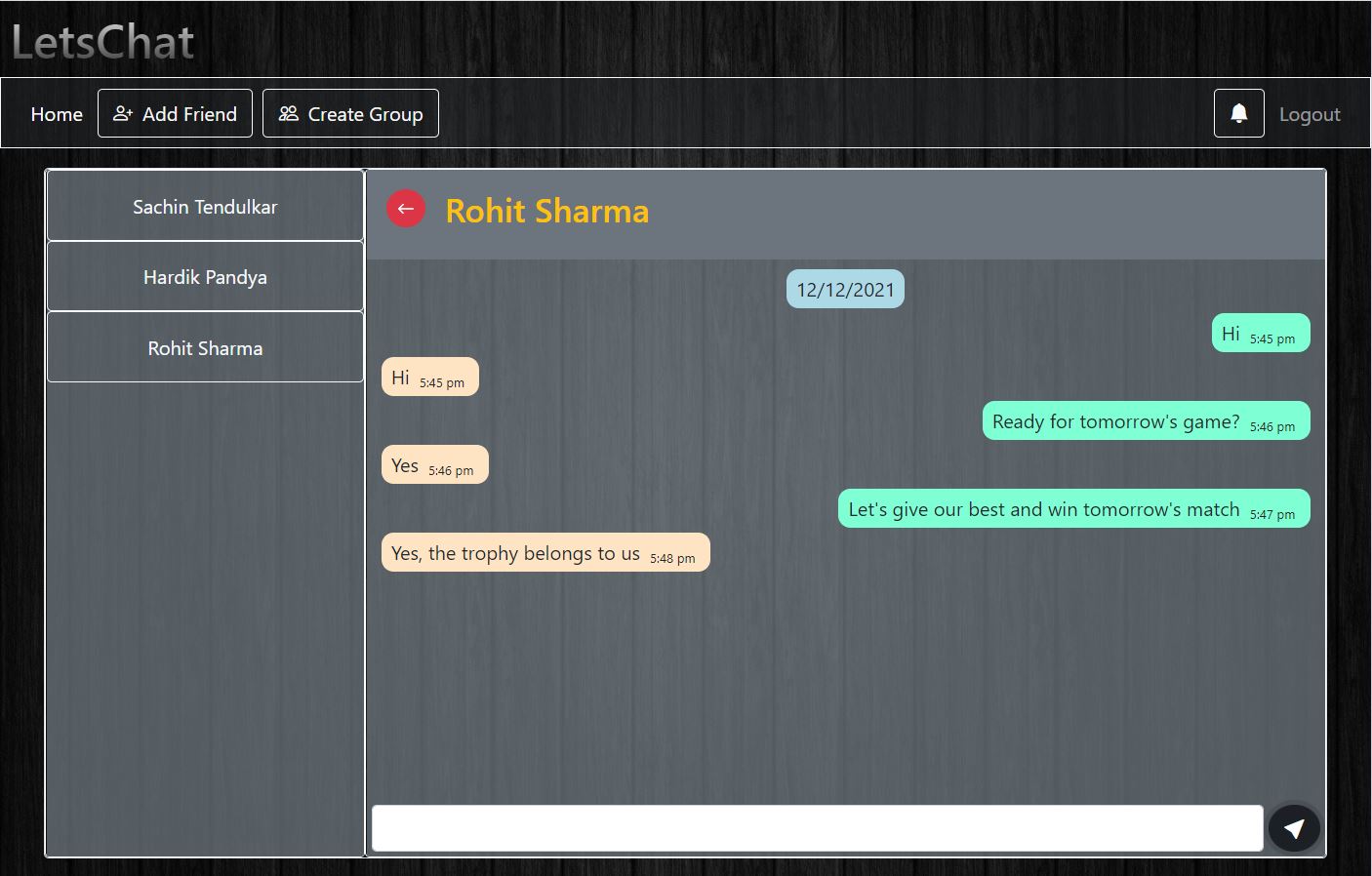Click the Rohit Sharma chat header title
Screen dimensions: 1372x876
coord(546,211)
